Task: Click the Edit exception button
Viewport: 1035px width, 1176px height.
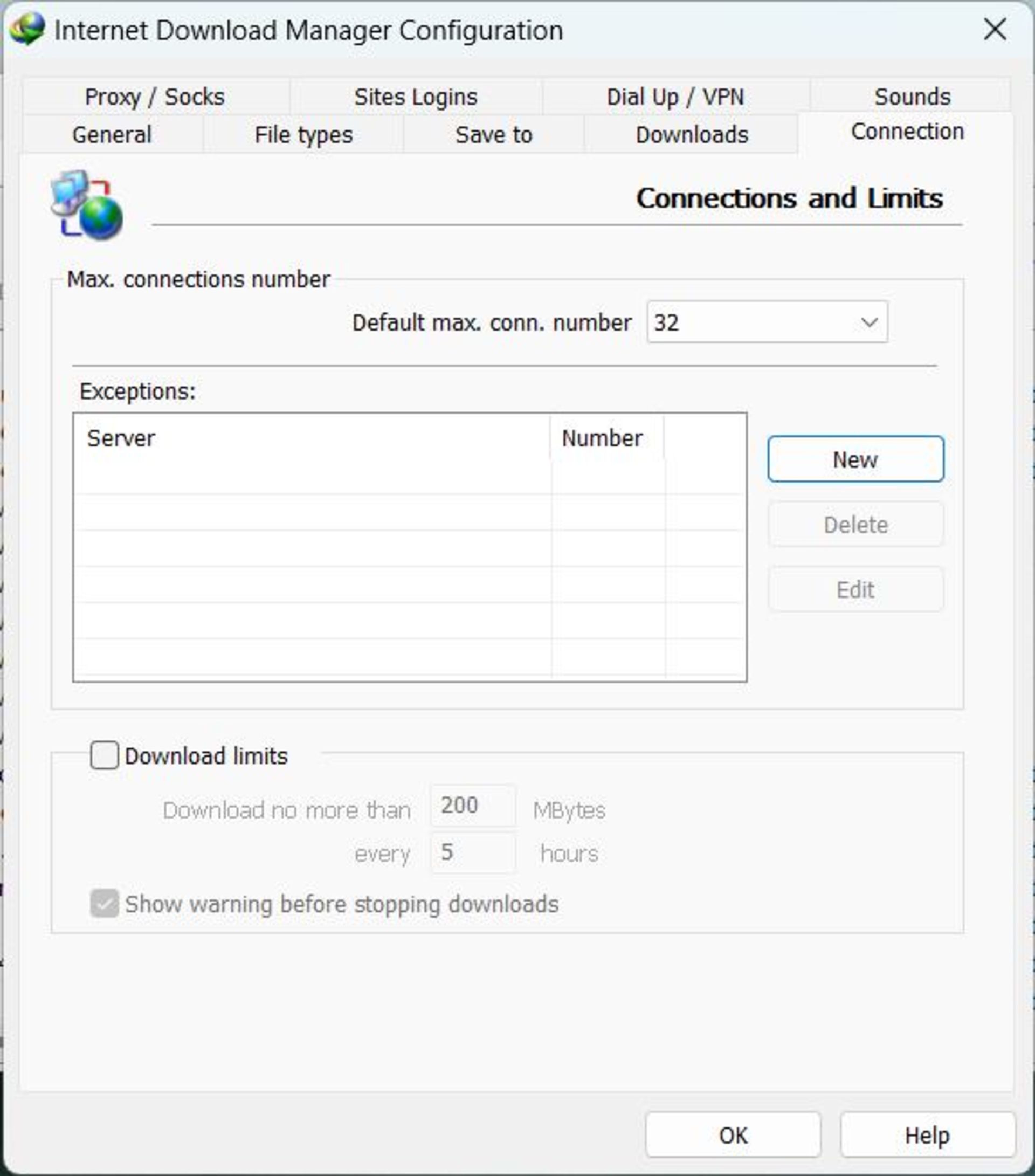Action: click(x=855, y=589)
